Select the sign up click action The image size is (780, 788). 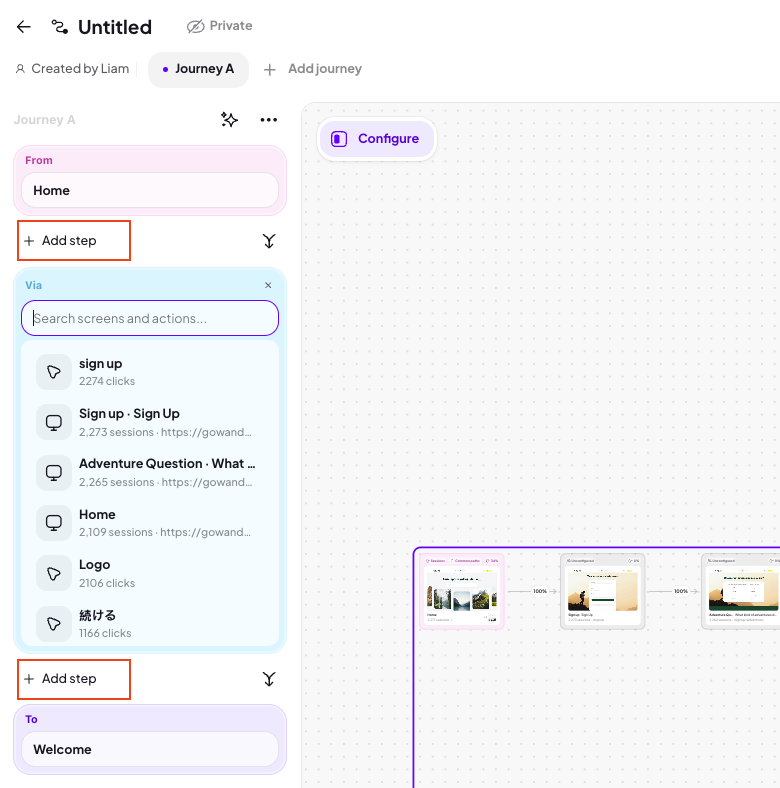click(150, 371)
